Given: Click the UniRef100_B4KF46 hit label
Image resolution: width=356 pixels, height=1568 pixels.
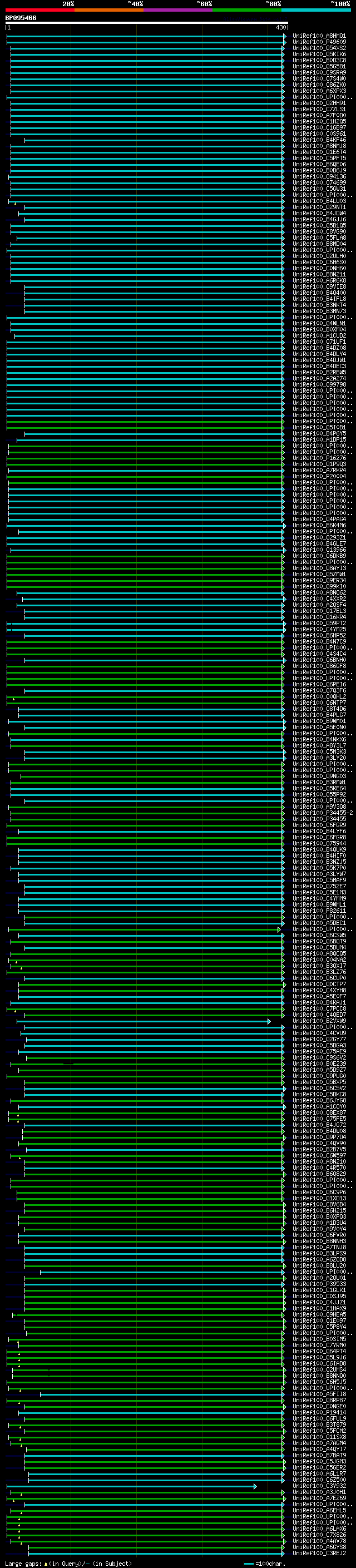Looking at the screenshot, I should point(319,140).
